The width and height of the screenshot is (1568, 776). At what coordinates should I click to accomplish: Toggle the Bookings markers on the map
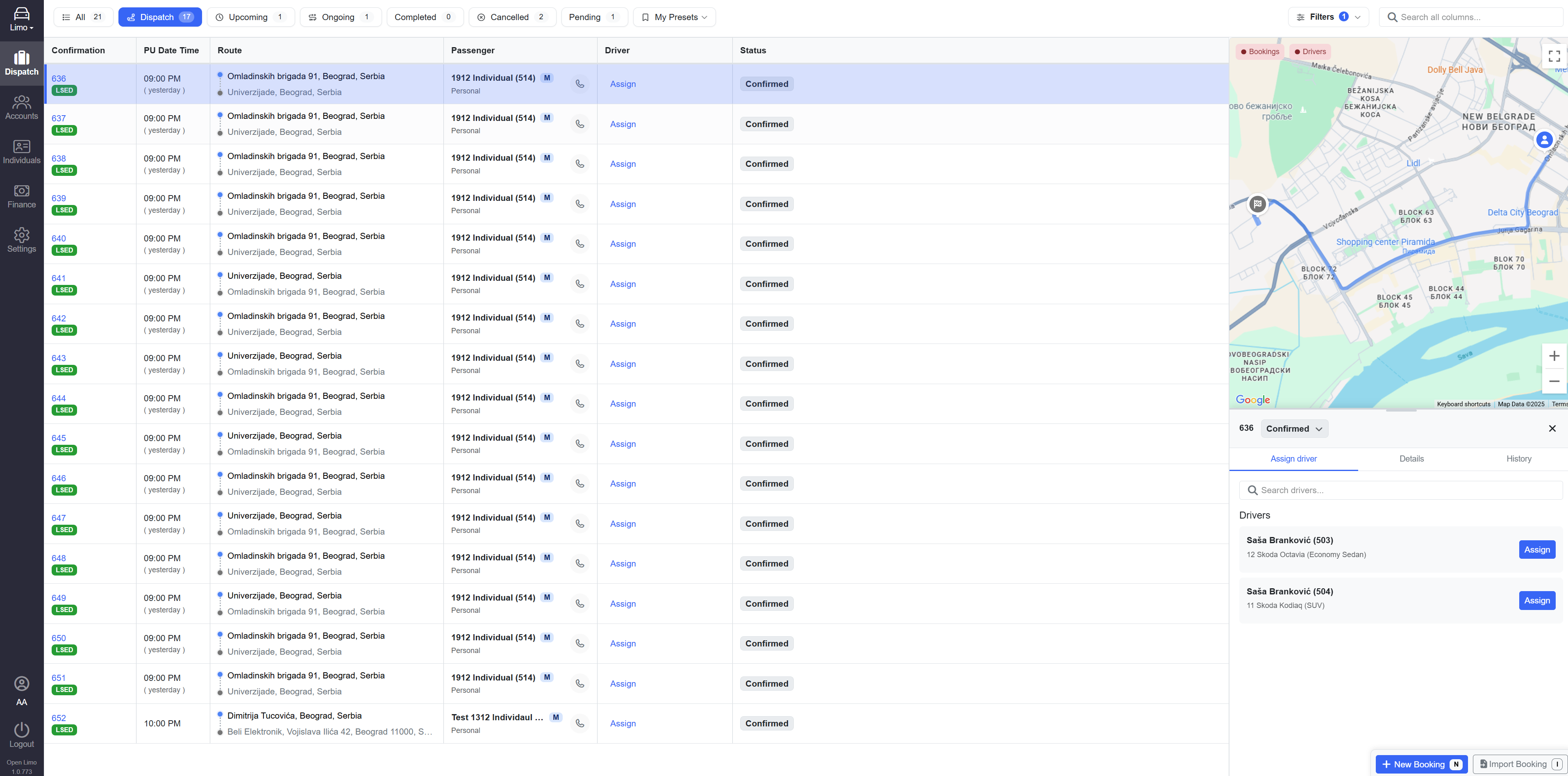pos(1259,51)
